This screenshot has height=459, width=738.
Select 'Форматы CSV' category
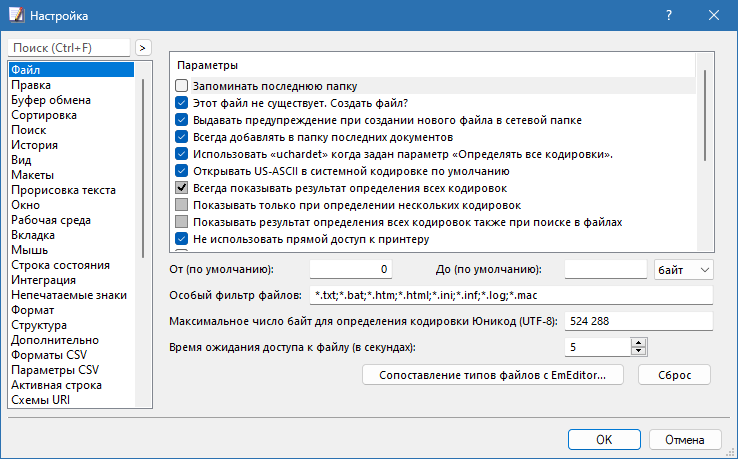click(72, 355)
